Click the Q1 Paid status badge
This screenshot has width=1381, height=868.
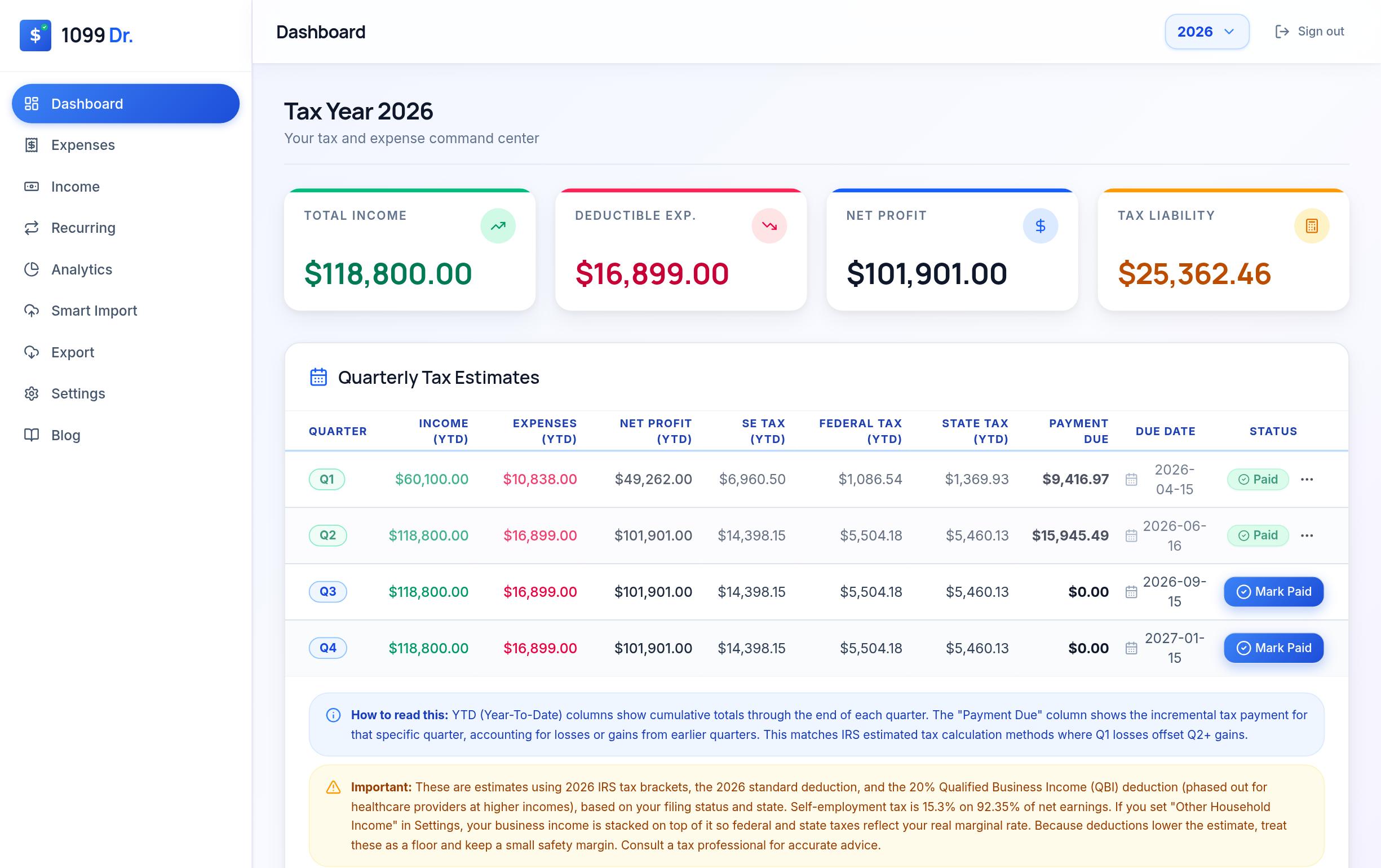(x=1258, y=479)
